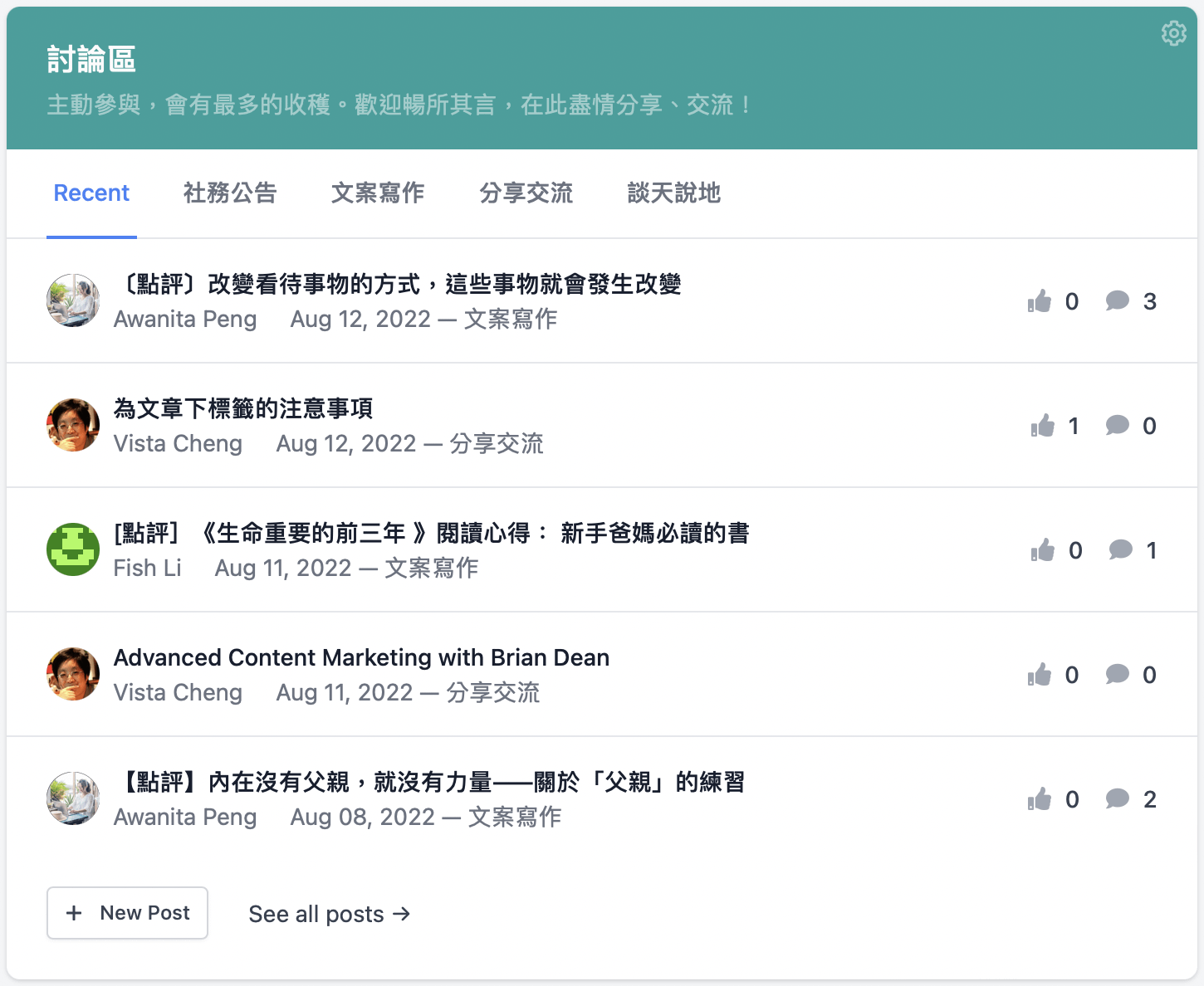
Task: Open the post 為文章下標籤的注意事項
Action: pos(243,408)
